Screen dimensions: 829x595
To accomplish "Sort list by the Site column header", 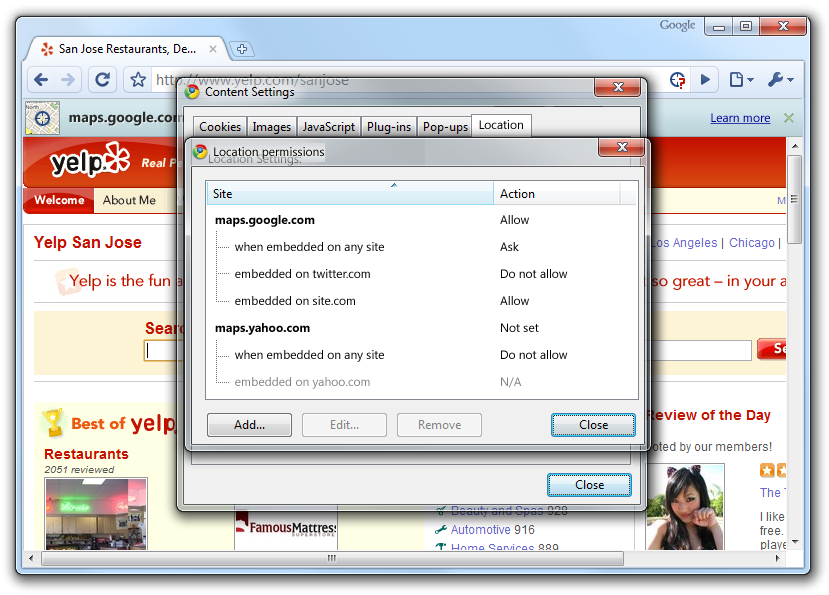I will (350, 194).
